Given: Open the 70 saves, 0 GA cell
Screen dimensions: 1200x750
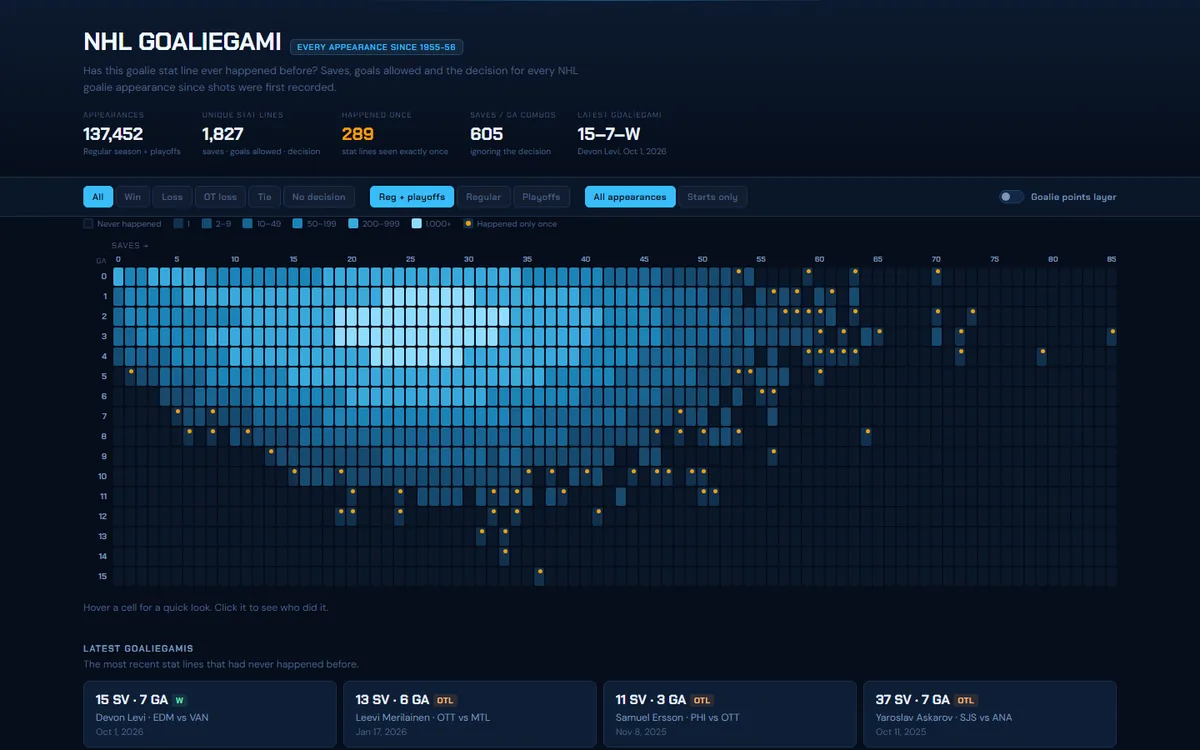Looking at the screenshot, I should pos(936,276).
